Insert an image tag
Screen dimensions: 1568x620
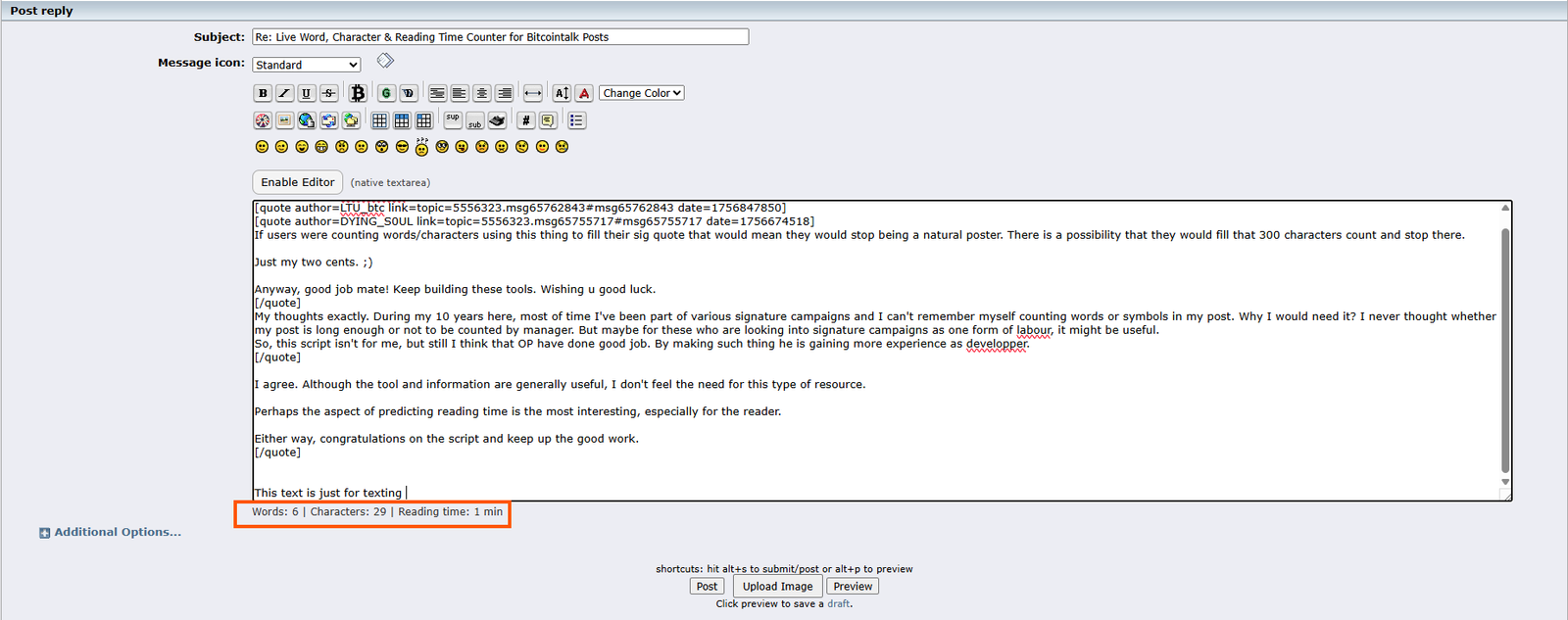point(284,120)
